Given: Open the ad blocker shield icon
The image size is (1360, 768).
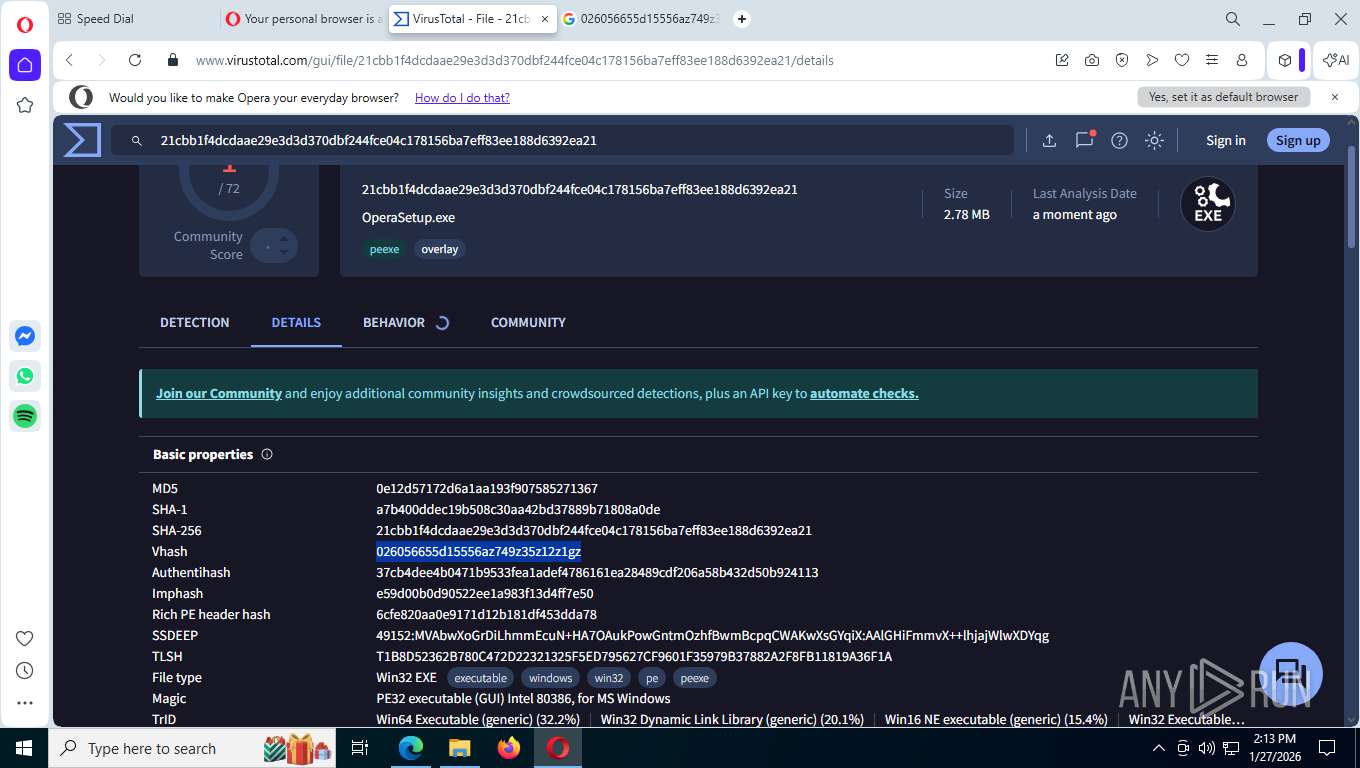Looking at the screenshot, I should pyautogui.click(x=1122, y=60).
